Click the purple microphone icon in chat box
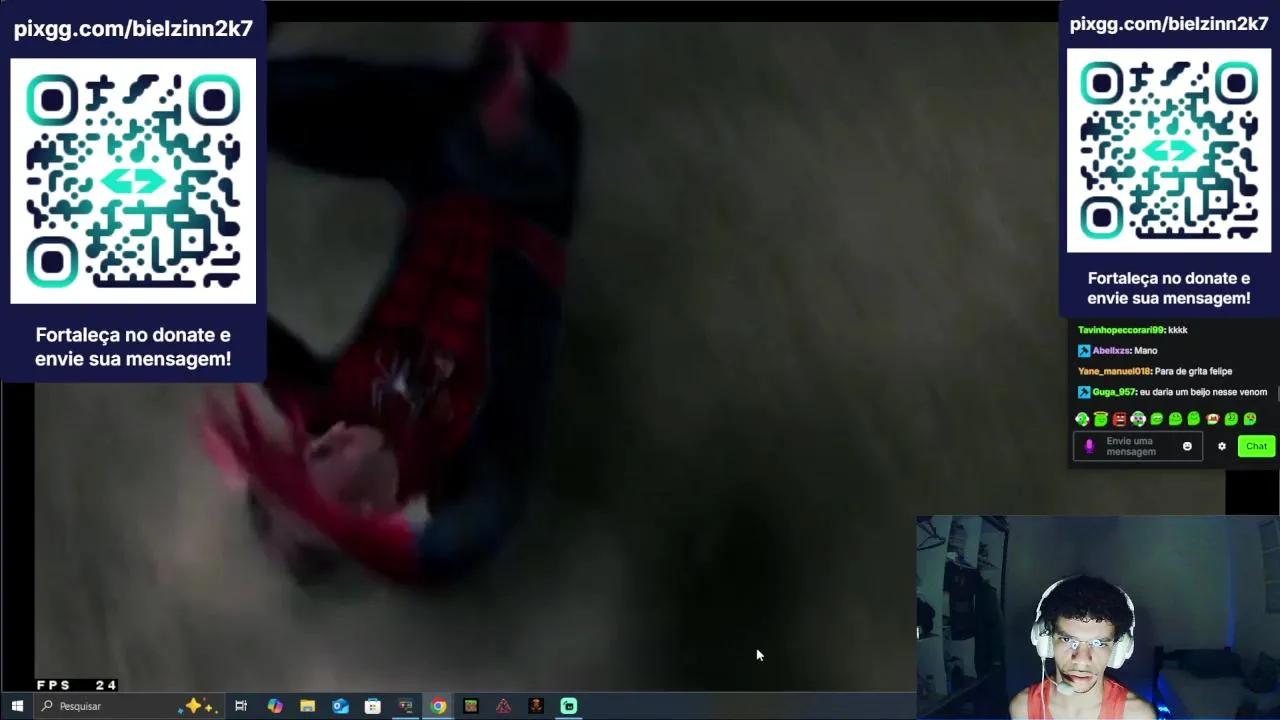Screen dimensions: 1280x720 click(x=1090, y=446)
